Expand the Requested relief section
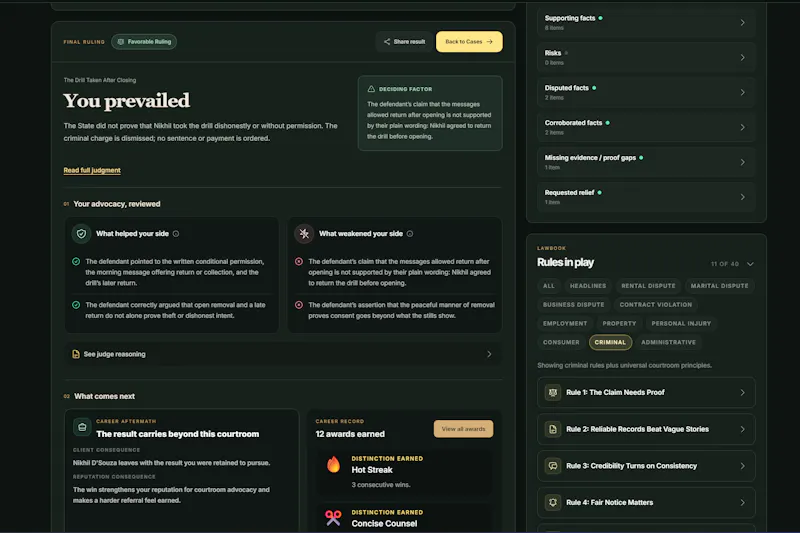This screenshot has height=533, width=800. [646, 197]
